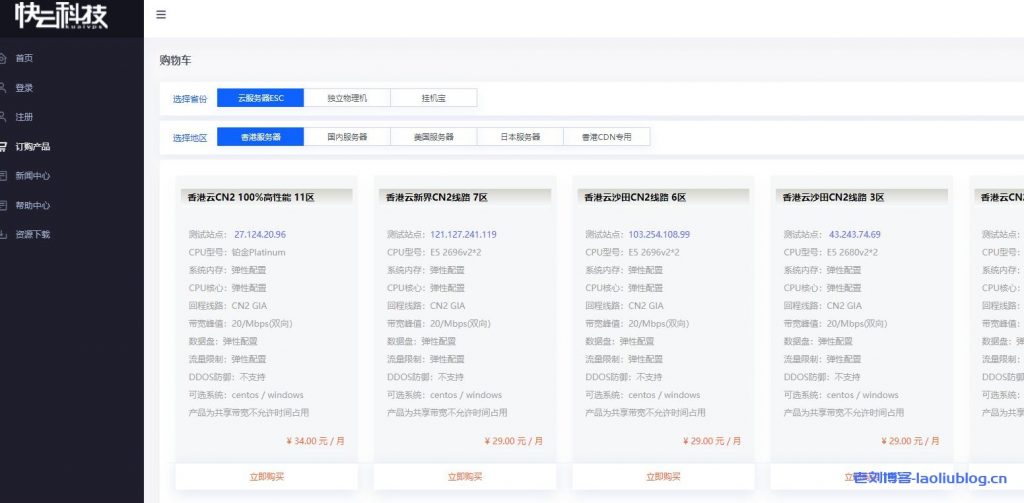Viewport: 1024px width, 503px height.
Task: Click the cart icon beside 订购产品
Action: [3, 146]
